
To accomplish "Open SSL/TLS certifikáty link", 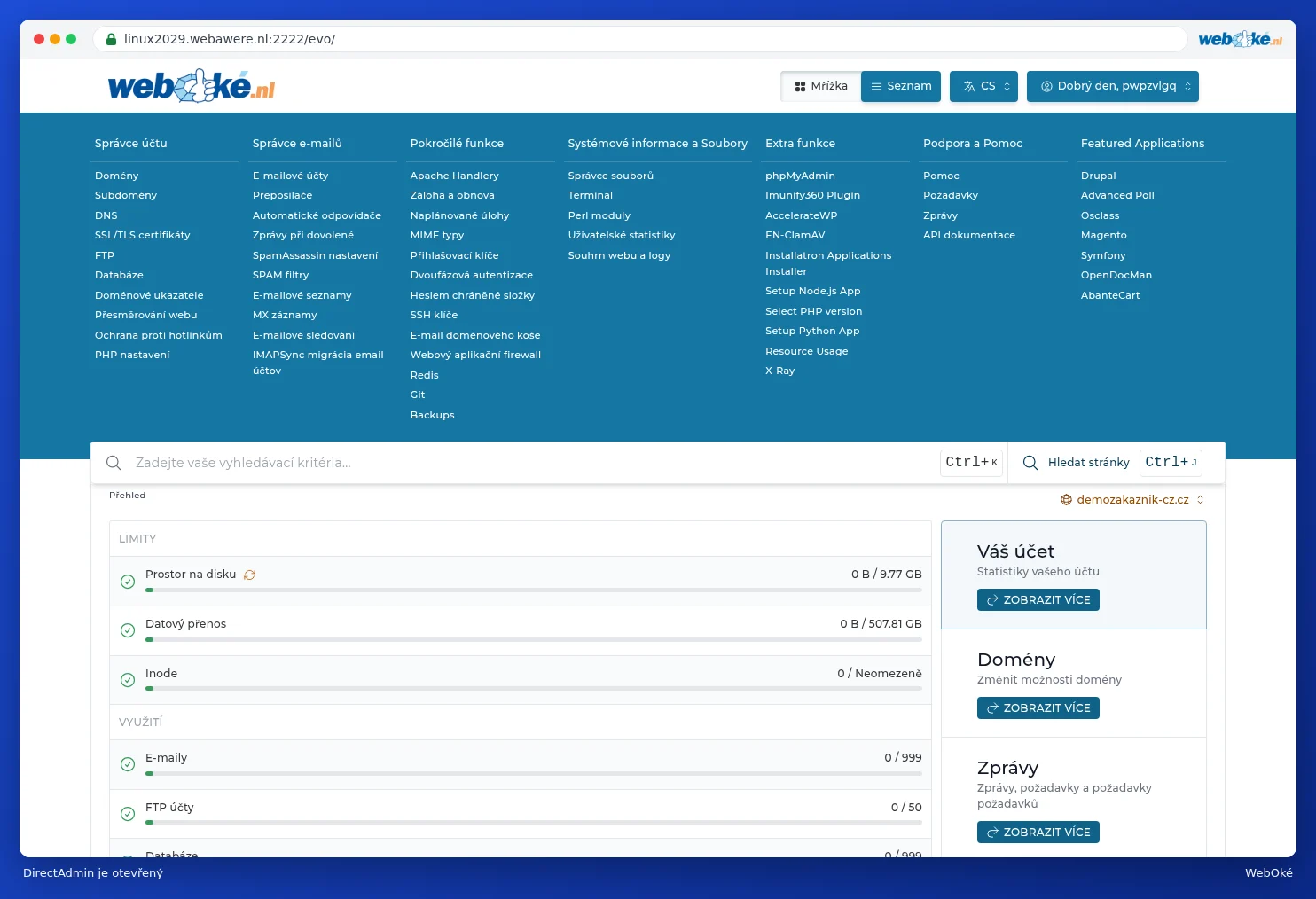I will [143, 235].
